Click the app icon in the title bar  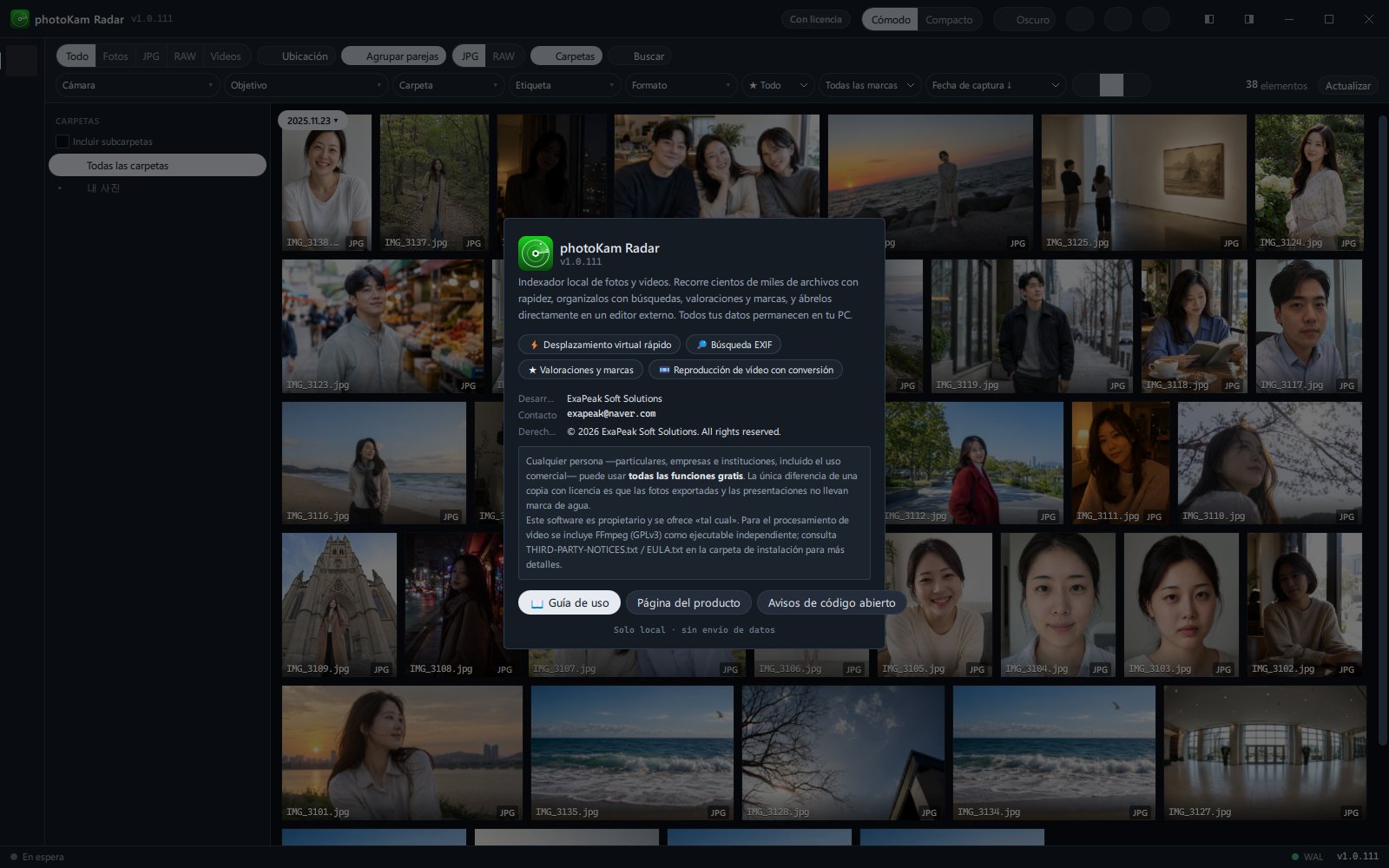coord(19,18)
